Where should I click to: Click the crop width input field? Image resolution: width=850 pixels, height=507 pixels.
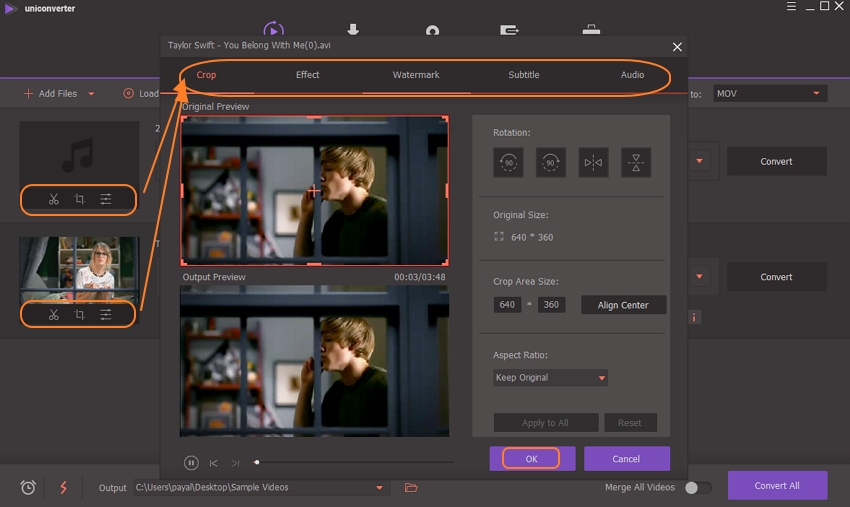click(x=507, y=305)
